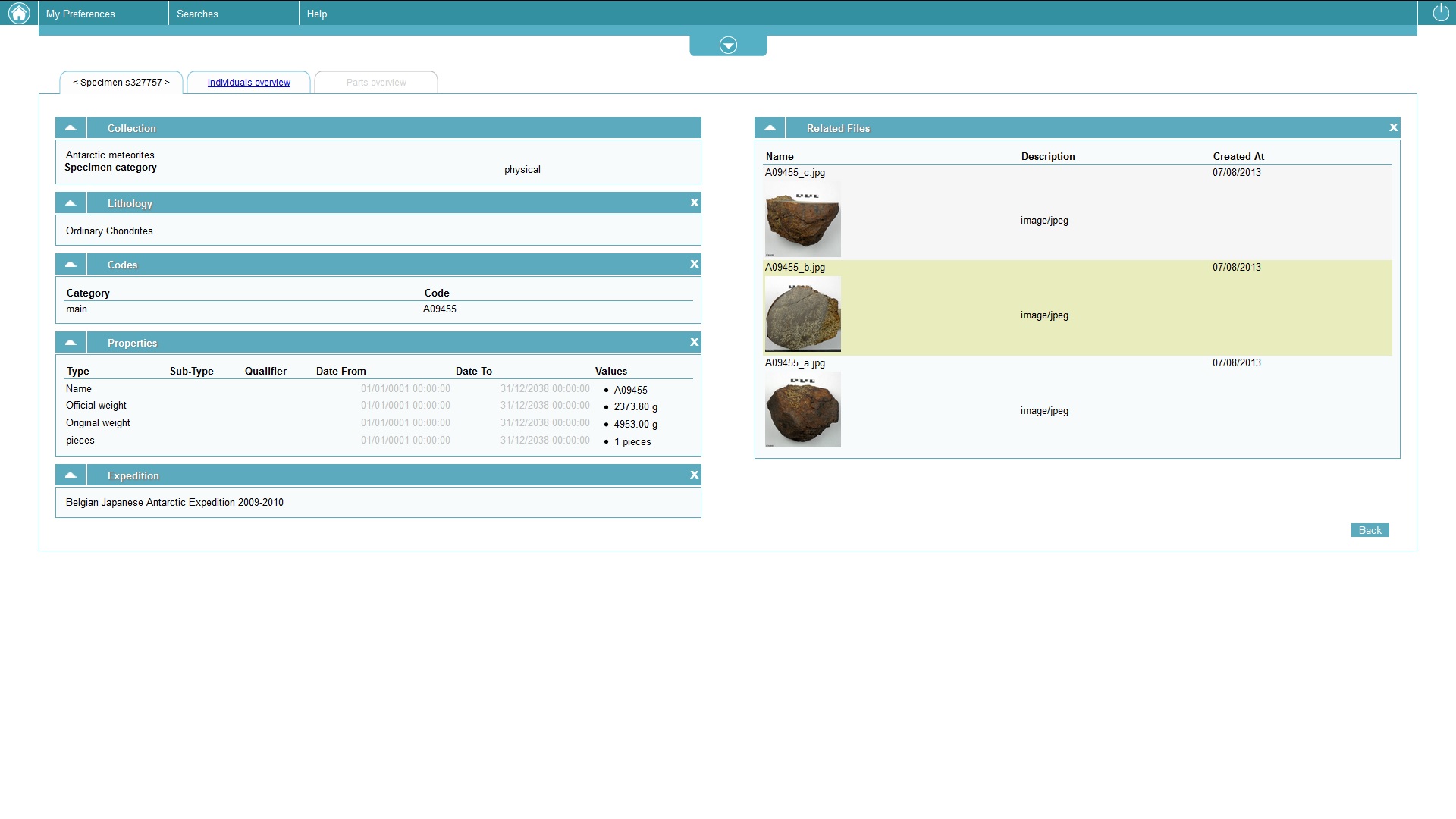1456x819 pixels.
Task: Collapse the Expedition section arrow
Action: (71, 475)
